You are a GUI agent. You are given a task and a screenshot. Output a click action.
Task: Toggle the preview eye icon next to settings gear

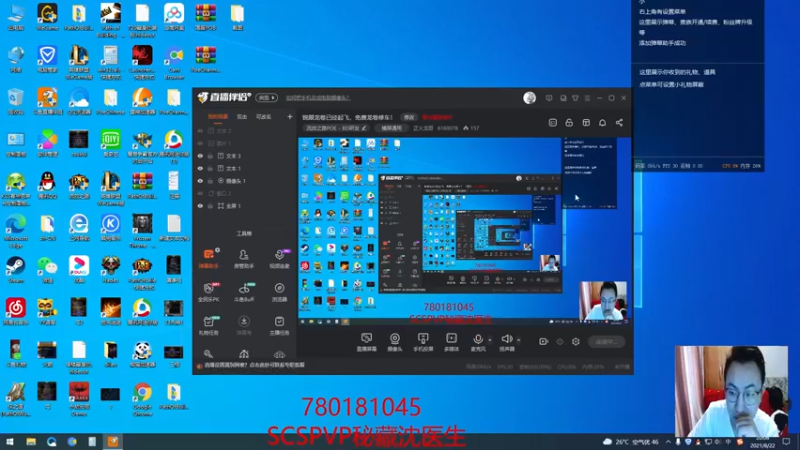560,341
